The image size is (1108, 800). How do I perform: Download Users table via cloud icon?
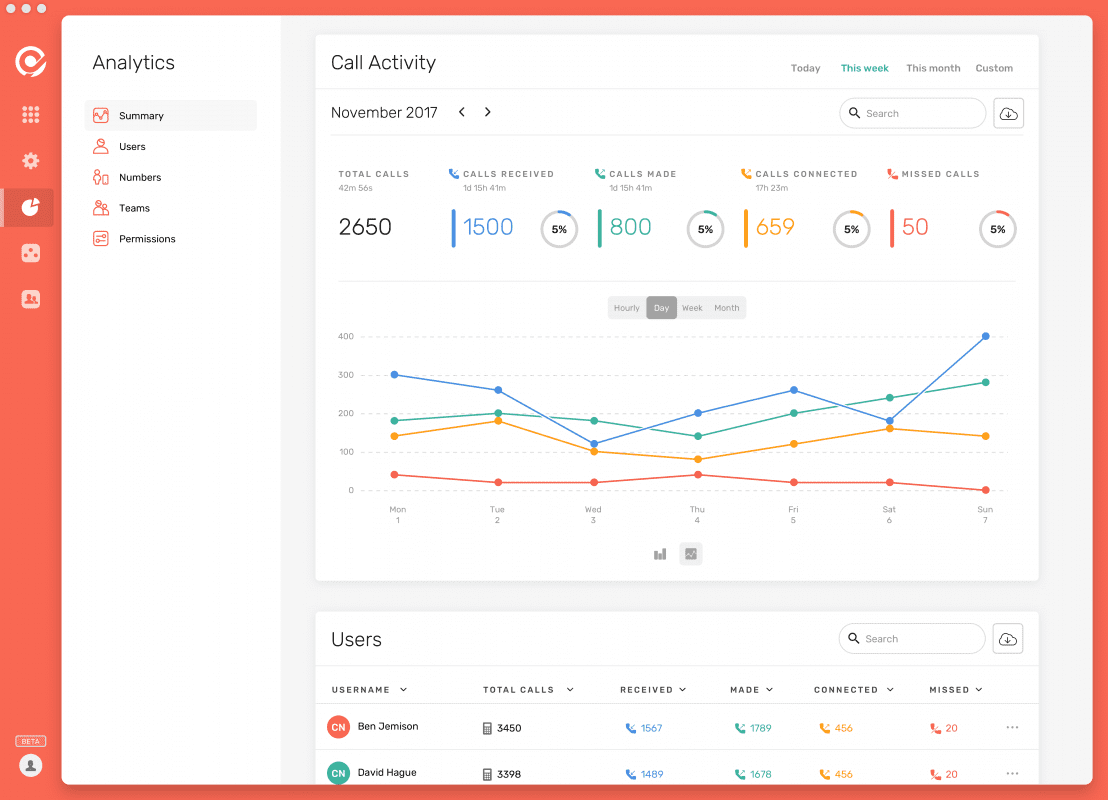point(1008,639)
